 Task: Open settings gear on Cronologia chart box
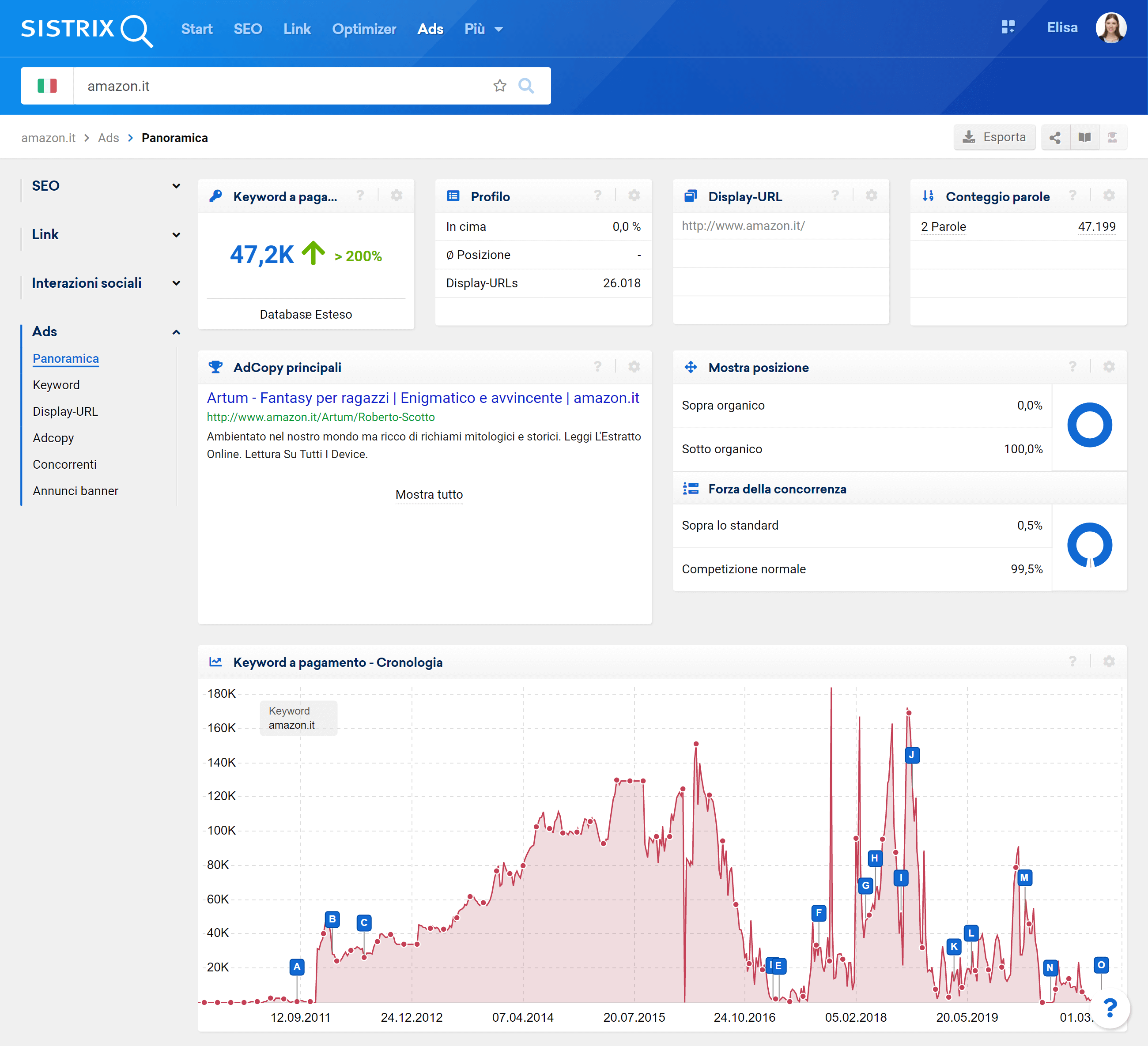[1109, 661]
